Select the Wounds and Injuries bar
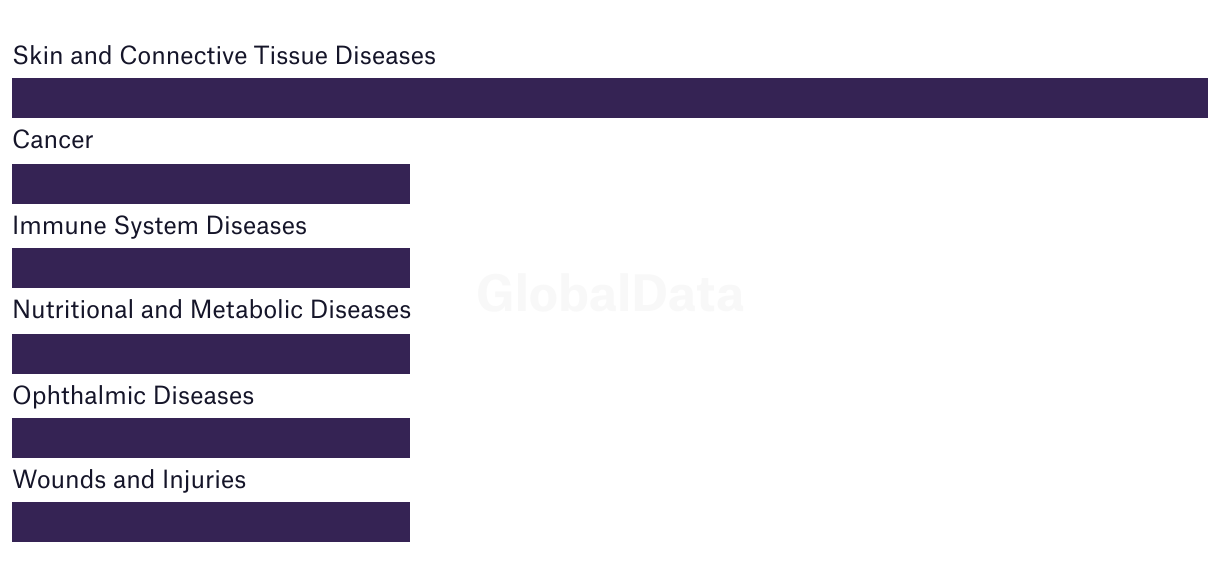Screen dimensions: 1220x586 211,522
